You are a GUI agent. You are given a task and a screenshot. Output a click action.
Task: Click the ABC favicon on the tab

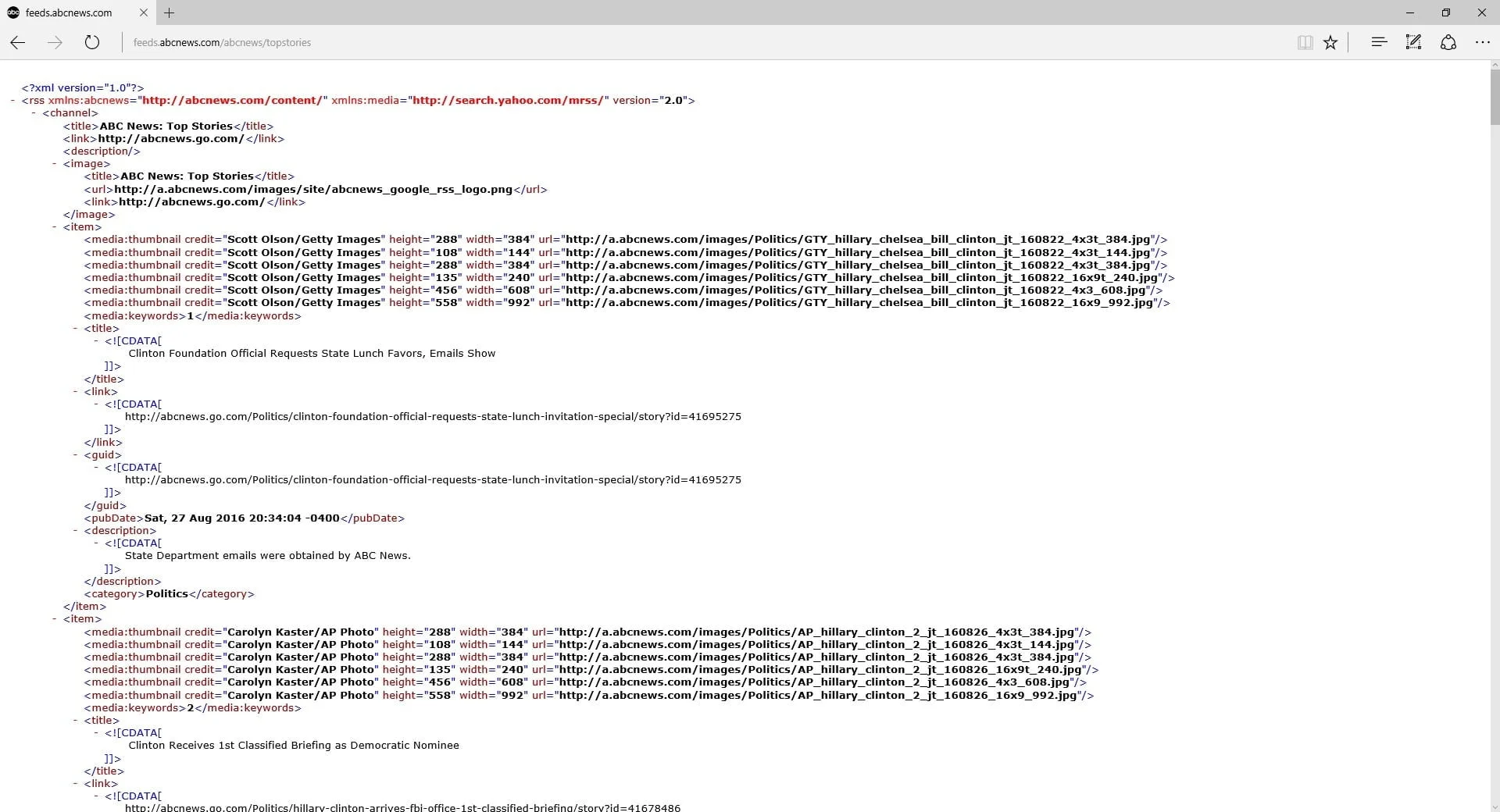(12, 12)
